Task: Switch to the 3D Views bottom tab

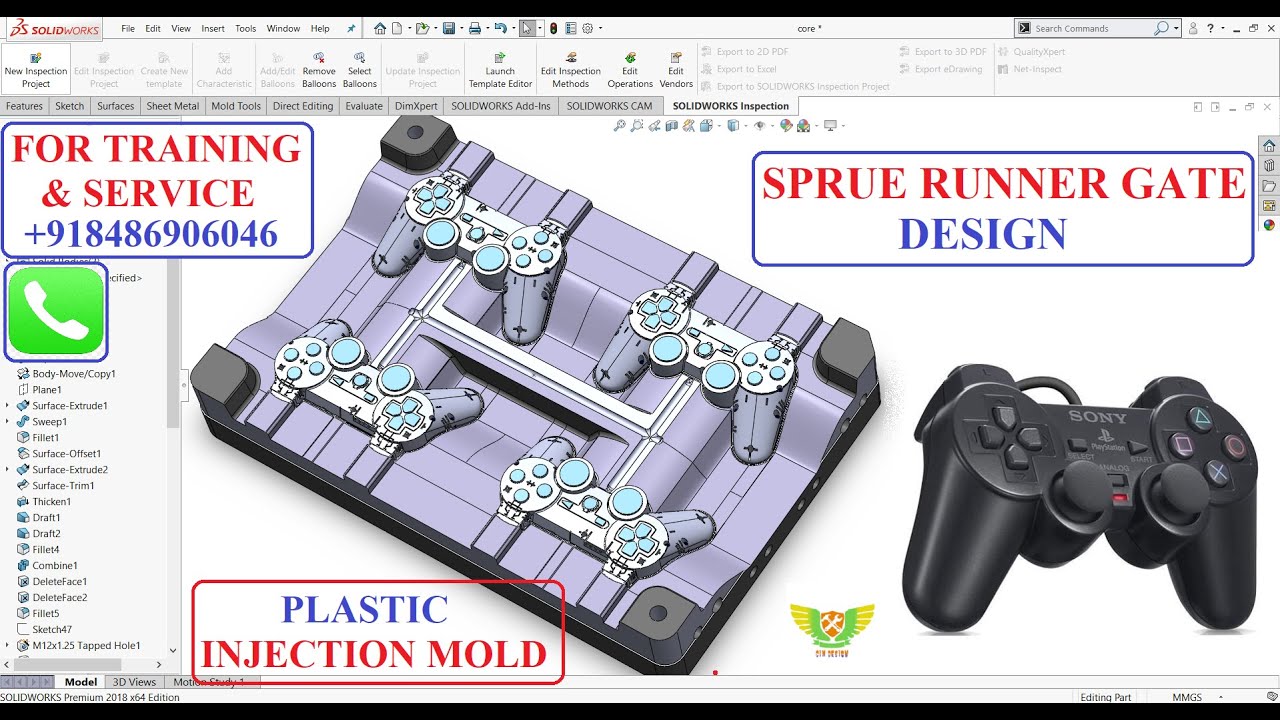Action: click(135, 682)
